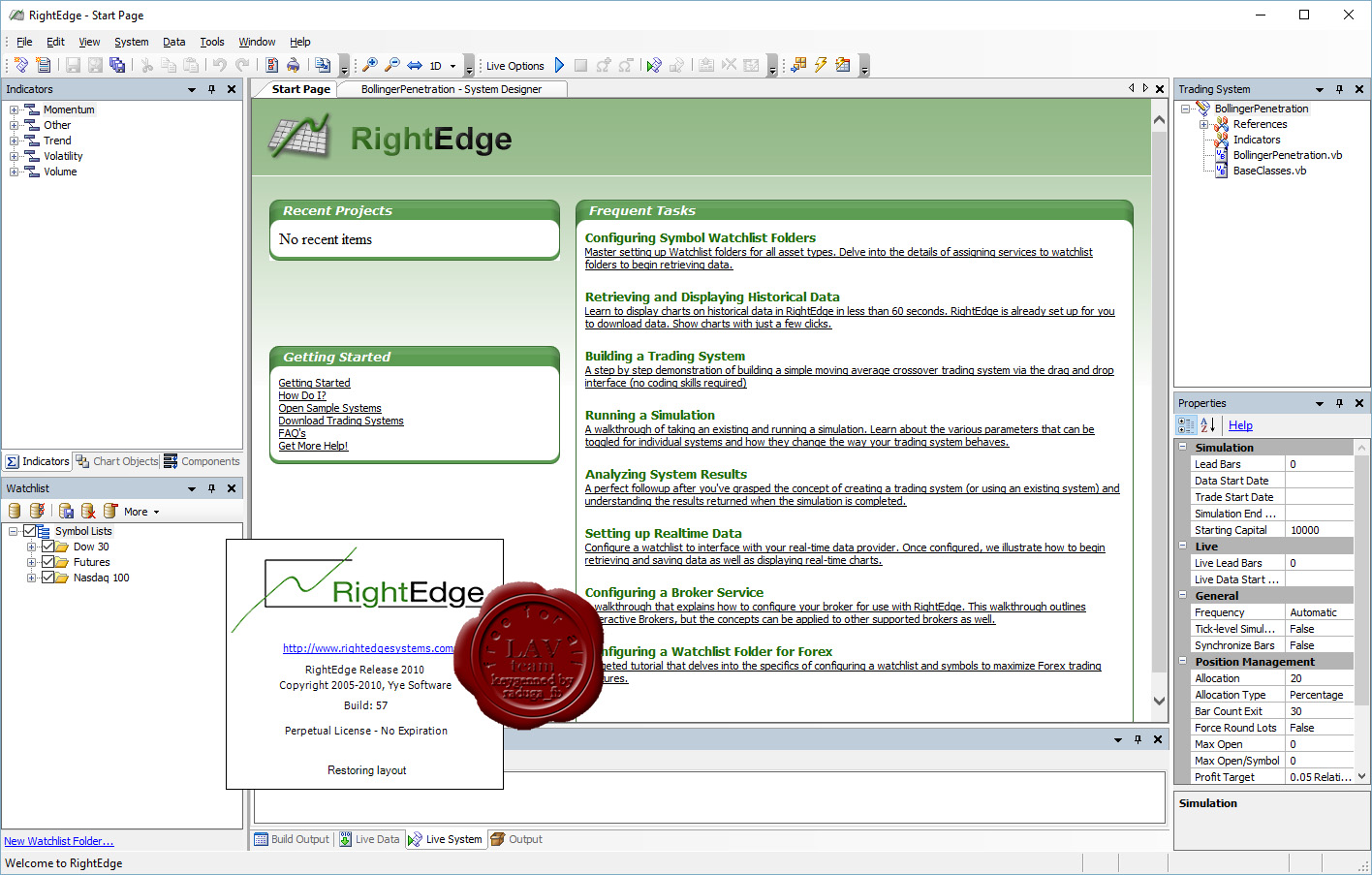1372x875 pixels.
Task: Click the pin icon on Properties panel
Action: tap(1339, 403)
